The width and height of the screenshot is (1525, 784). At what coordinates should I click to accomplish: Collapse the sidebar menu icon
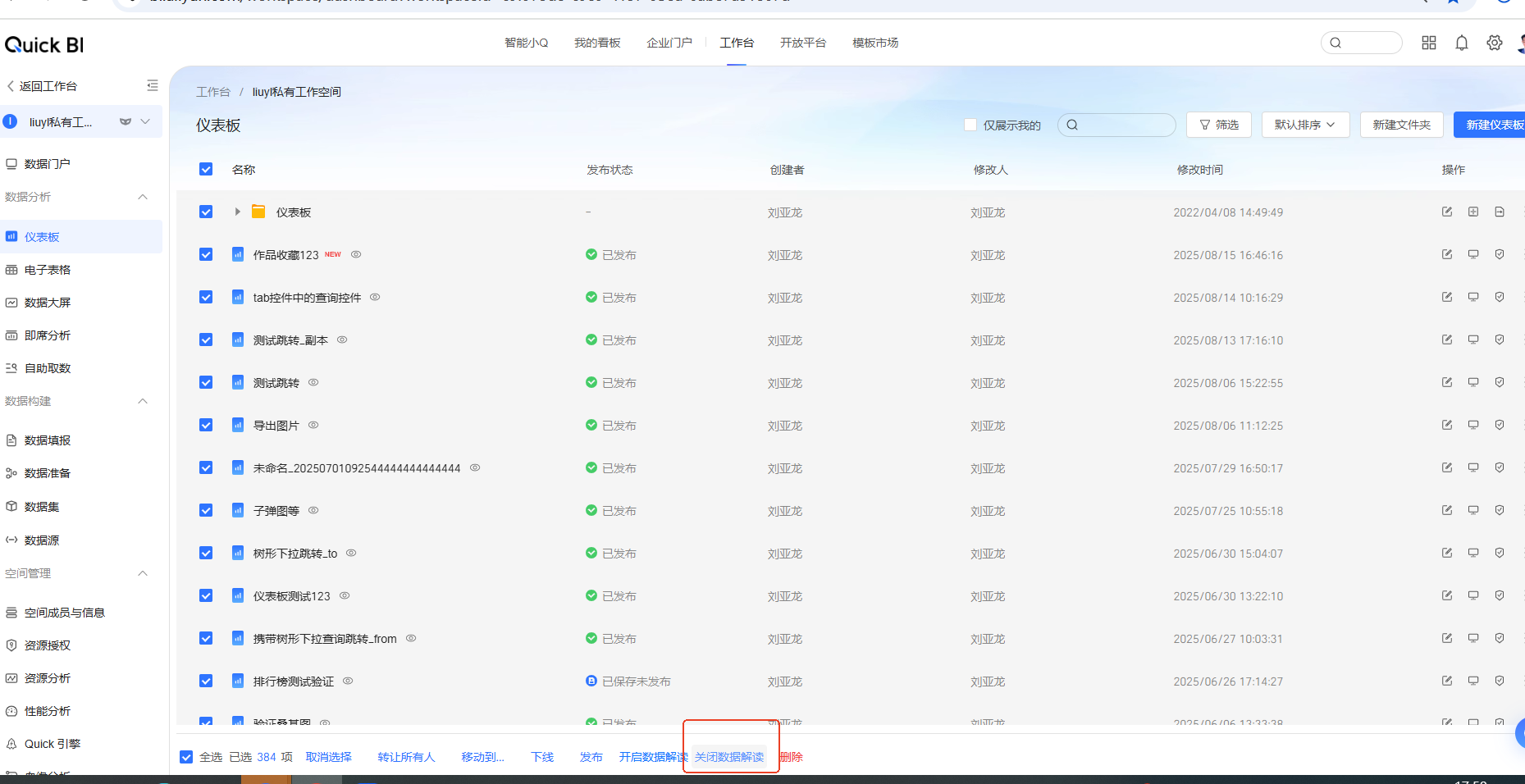point(153,85)
